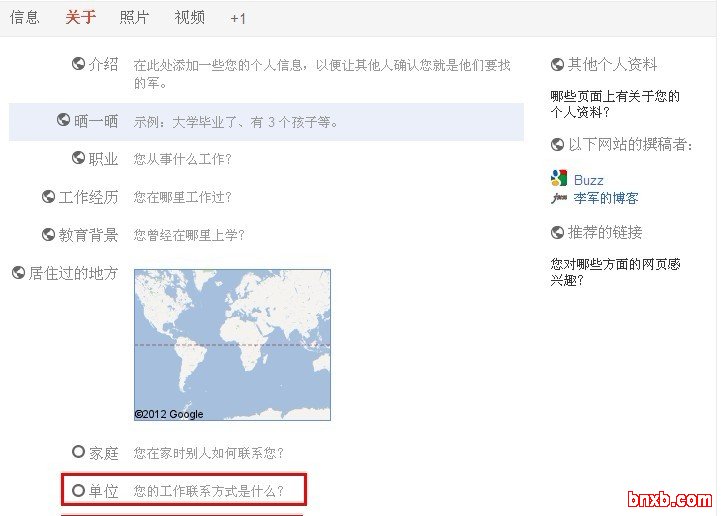Click the globe icon beside 职业
Viewport: 725px width, 516px height.
tap(78, 158)
